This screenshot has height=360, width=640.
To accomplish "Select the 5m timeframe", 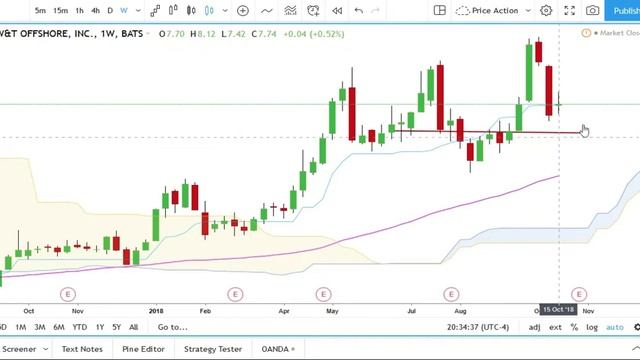I will click(40, 11).
